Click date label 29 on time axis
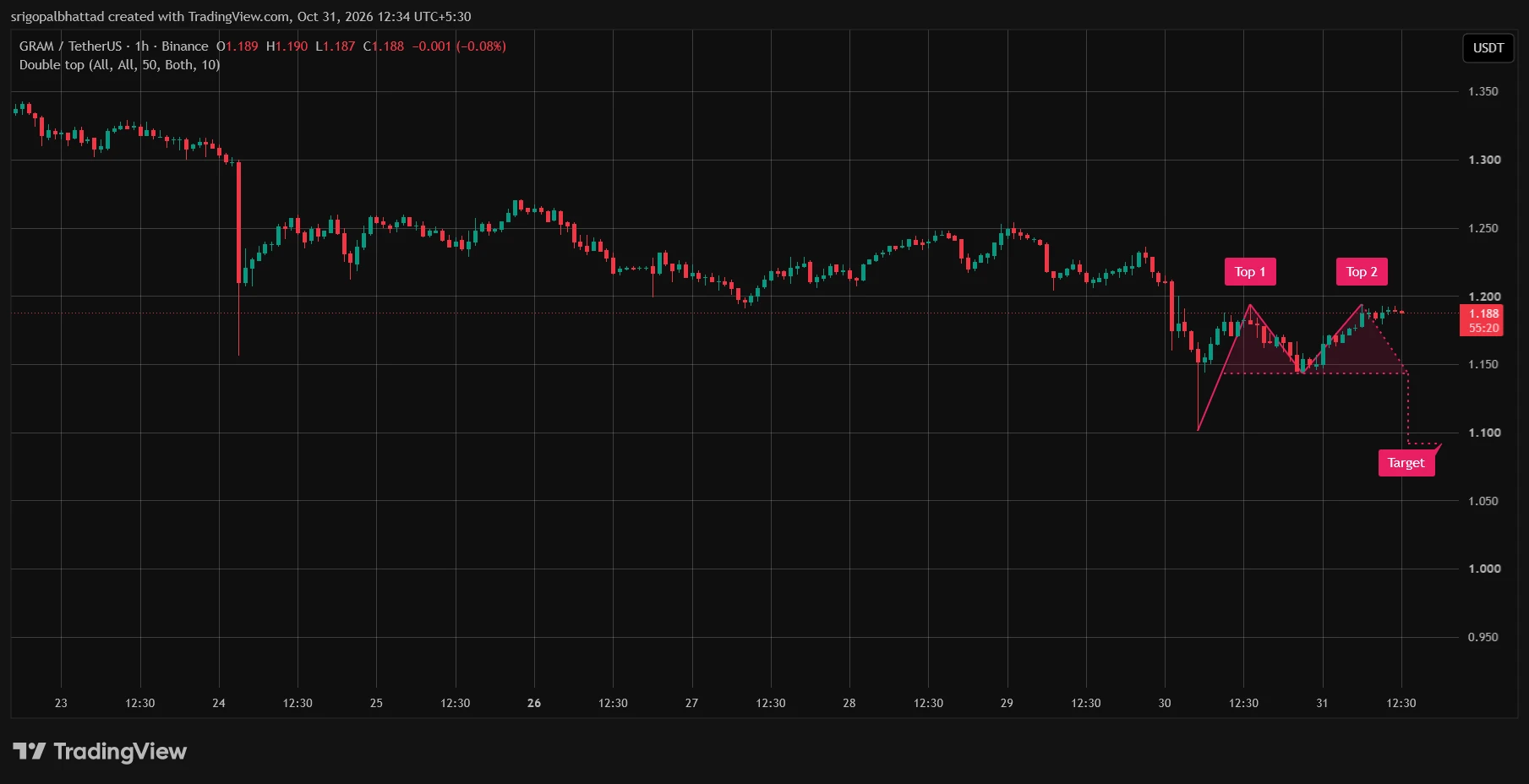Viewport: 1529px width, 784px height. pyautogui.click(x=1007, y=703)
